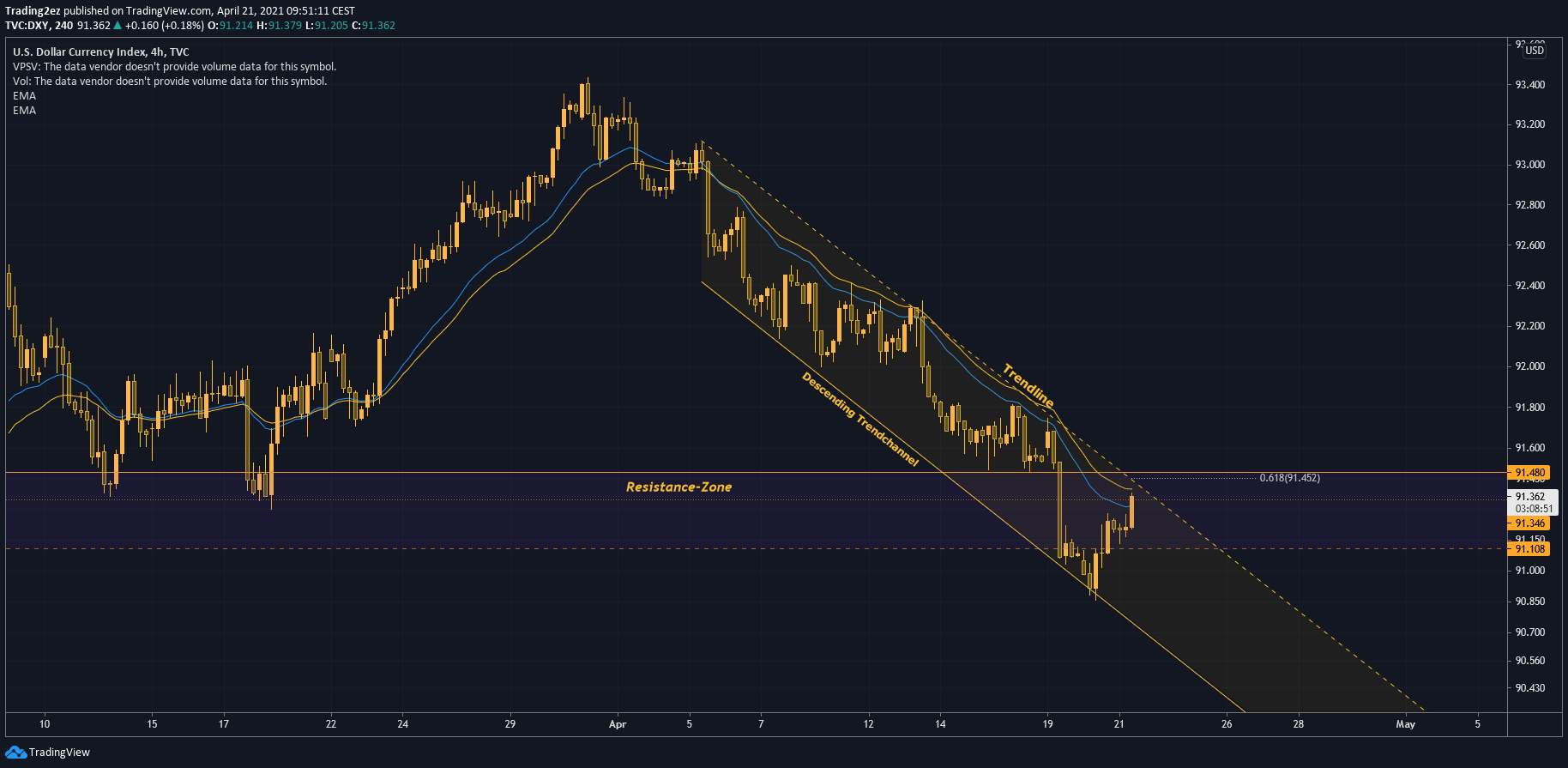Click the 91.800 price axis label
Viewport: 1568px width, 768px height.
1530,408
